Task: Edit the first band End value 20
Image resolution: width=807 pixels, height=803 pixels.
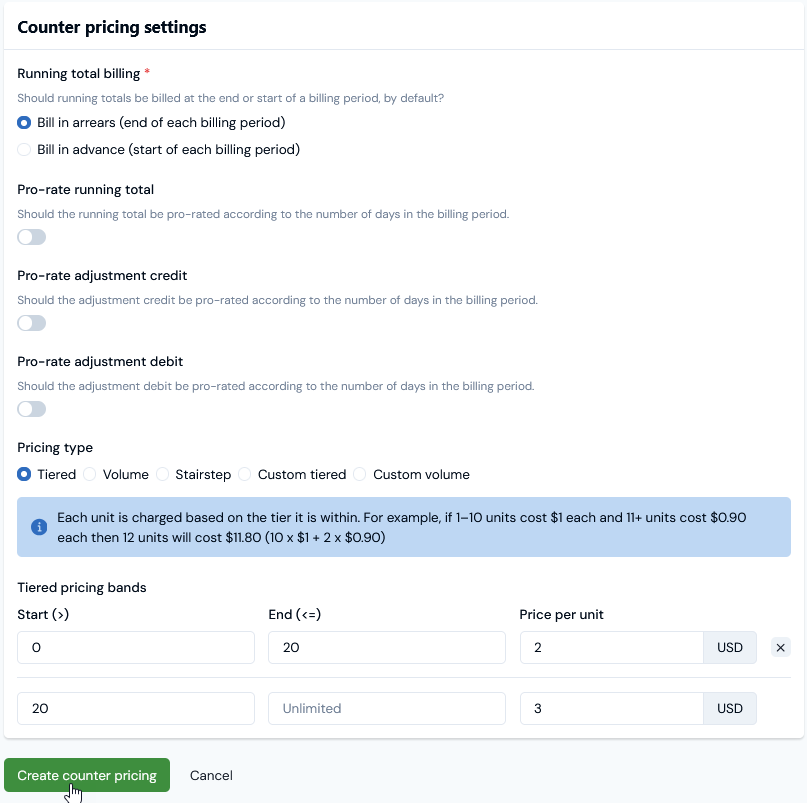Action: pyautogui.click(x=387, y=648)
